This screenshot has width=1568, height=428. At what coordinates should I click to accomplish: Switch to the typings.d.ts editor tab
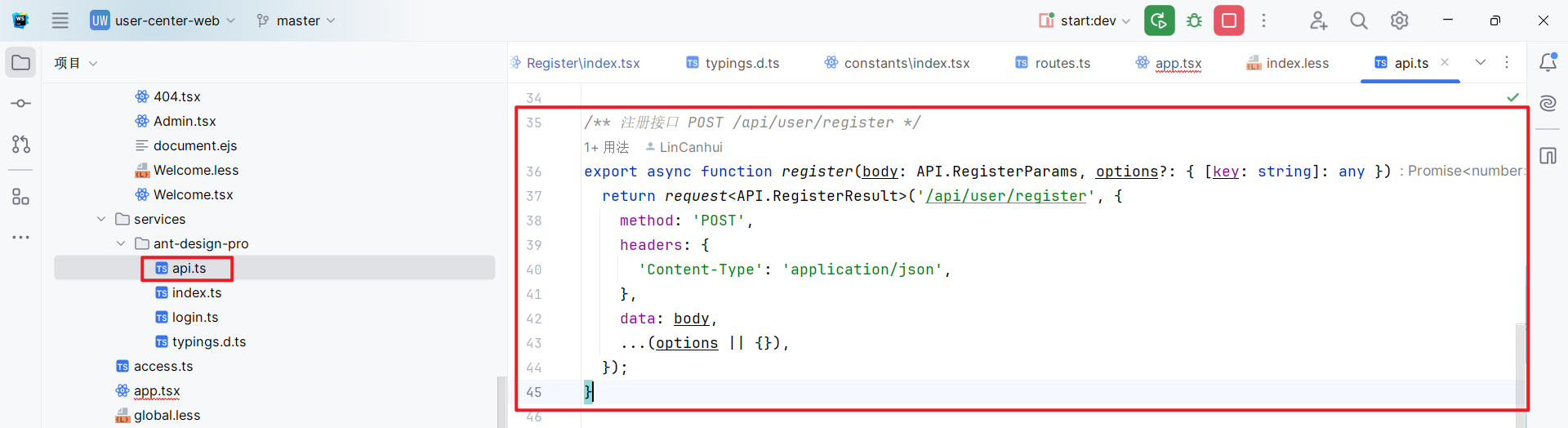tap(742, 63)
